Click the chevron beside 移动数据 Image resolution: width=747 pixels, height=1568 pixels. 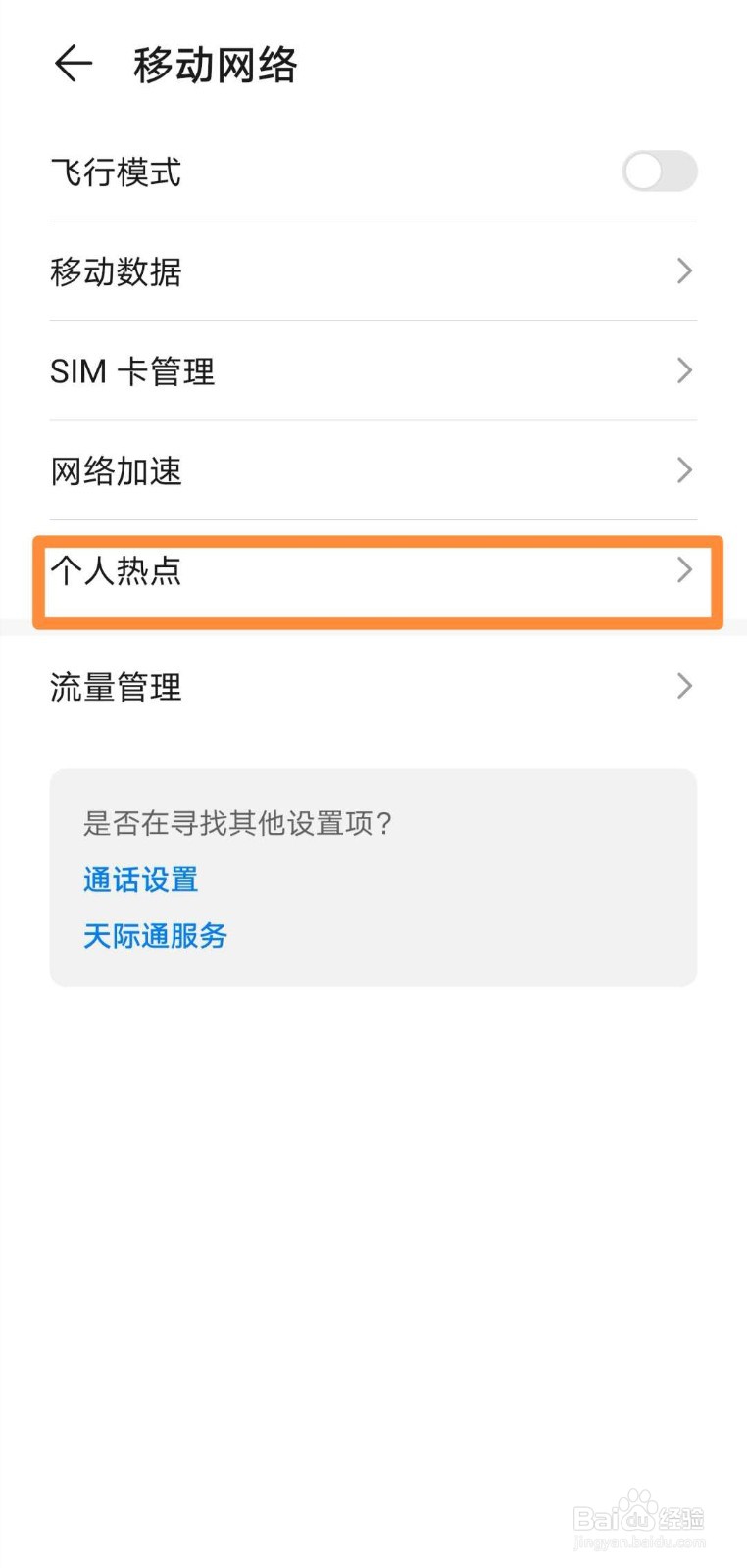tap(684, 271)
